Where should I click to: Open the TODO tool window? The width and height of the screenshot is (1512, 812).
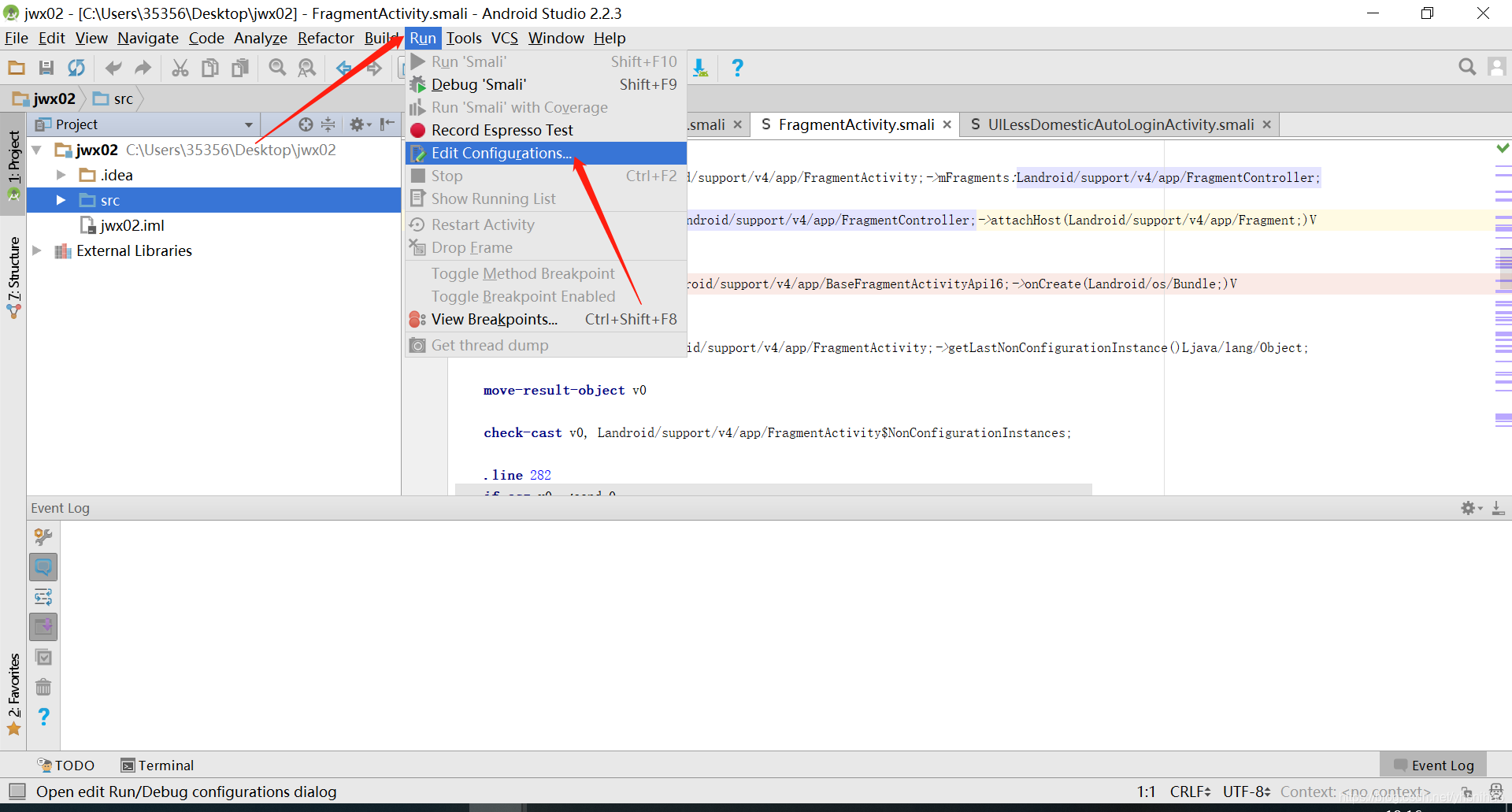pyautogui.click(x=66, y=766)
